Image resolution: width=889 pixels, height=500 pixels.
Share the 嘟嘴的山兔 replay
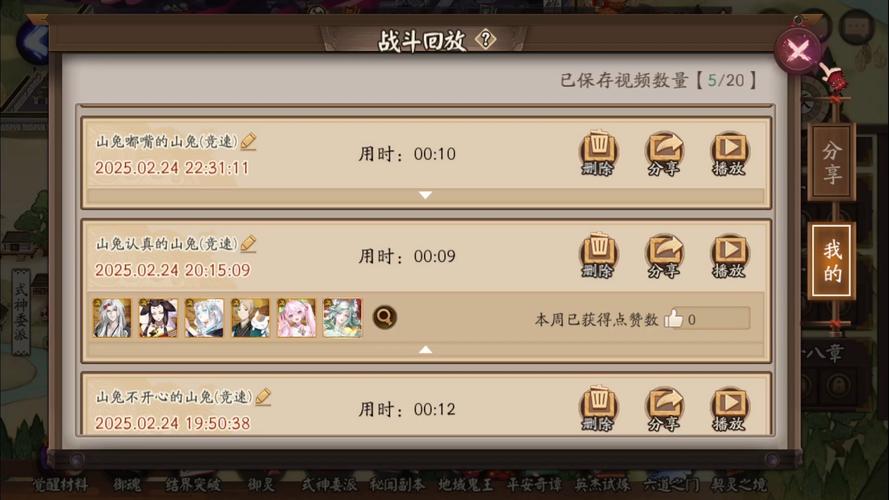pyautogui.click(x=664, y=154)
